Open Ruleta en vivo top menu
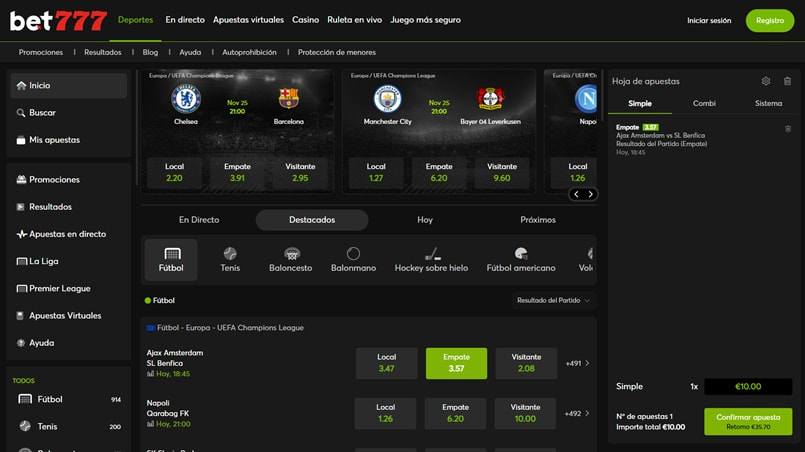The height and width of the screenshot is (452, 805). click(x=355, y=20)
